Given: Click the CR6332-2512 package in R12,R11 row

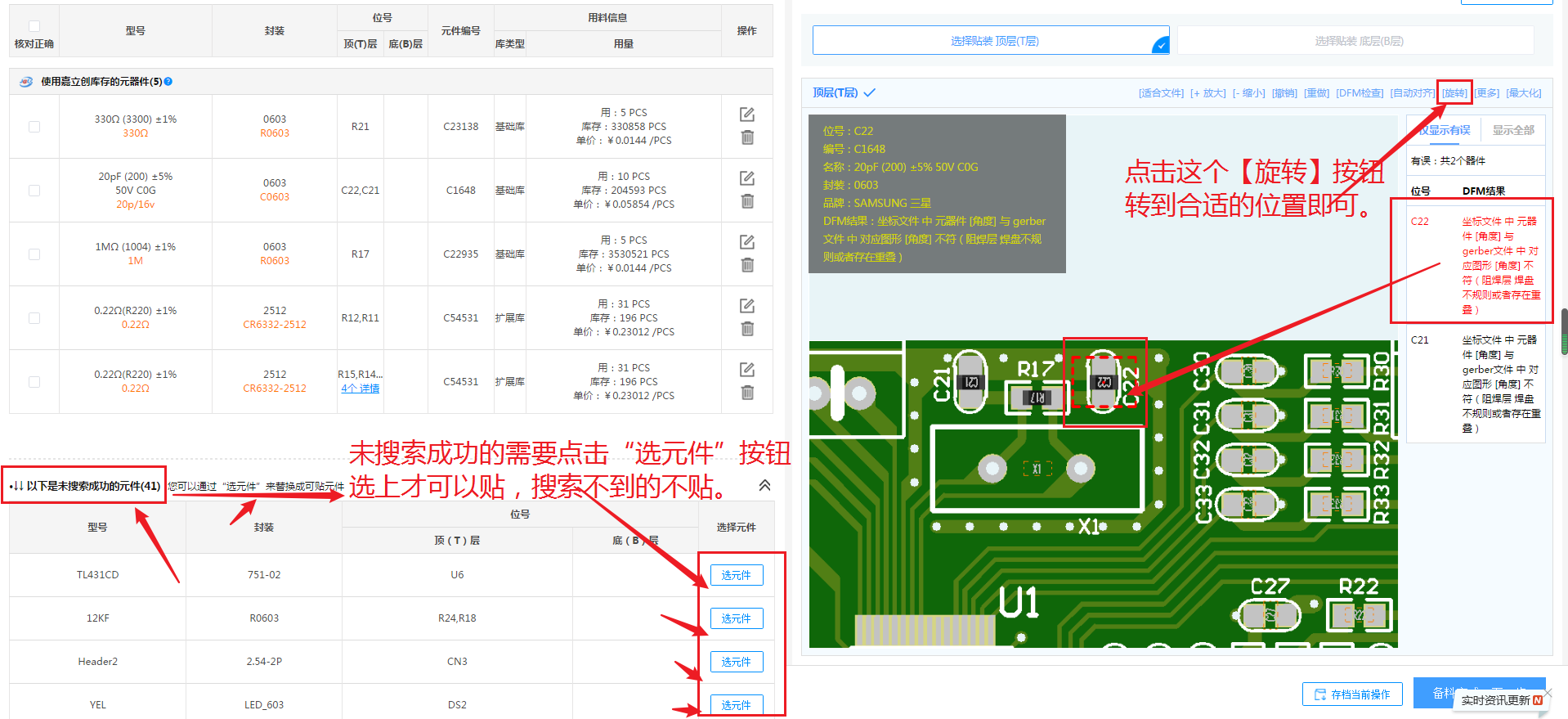Looking at the screenshot, I should pyautogui.click(x=275, y=325).
